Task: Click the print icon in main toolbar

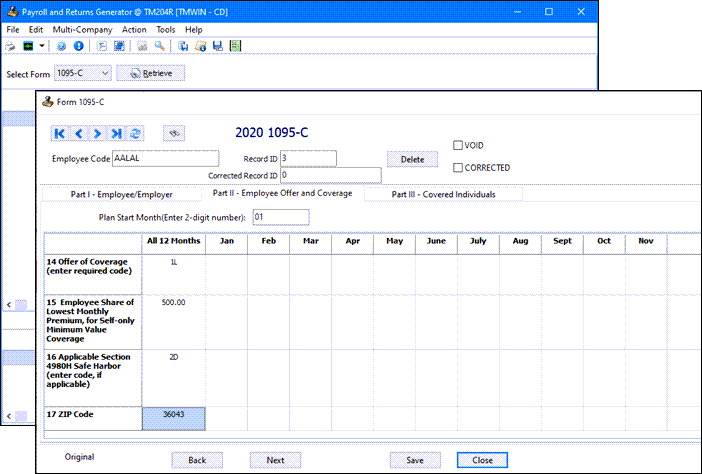Action: (x=12, y=46)
